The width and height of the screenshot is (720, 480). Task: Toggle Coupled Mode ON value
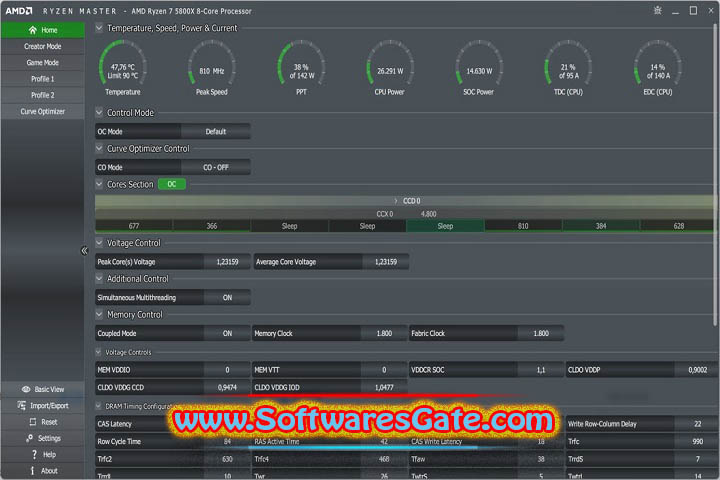coord(227,333)
